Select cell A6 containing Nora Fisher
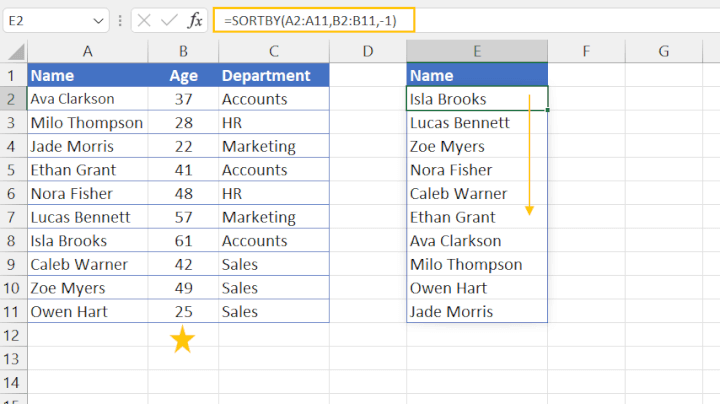Screen dimensions: 720x404 pos(88,193)
